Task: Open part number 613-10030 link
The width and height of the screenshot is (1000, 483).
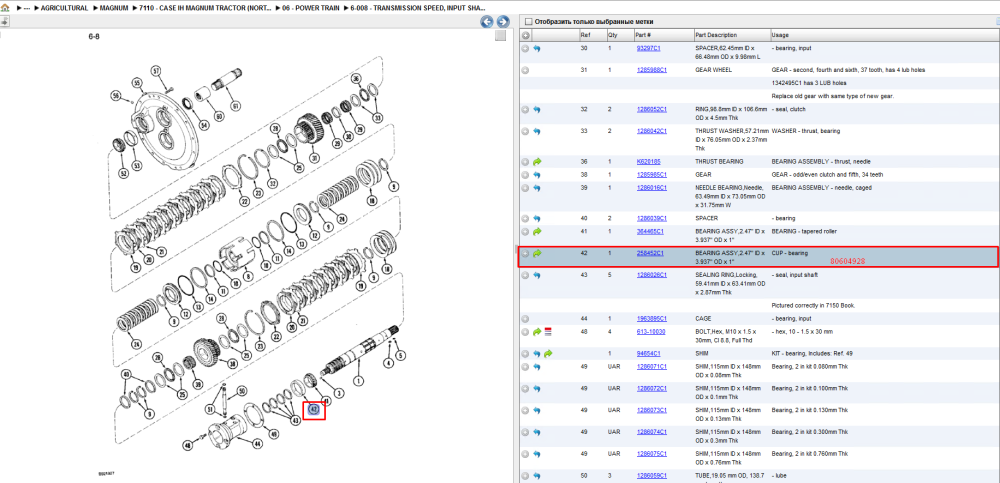Action: (x=650, y=332)
